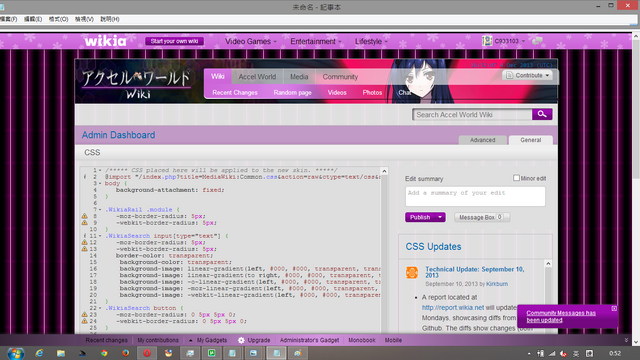Select the Media navigation tab
Viewport: 640px width, 360px height.
click(x=299, y=76)
